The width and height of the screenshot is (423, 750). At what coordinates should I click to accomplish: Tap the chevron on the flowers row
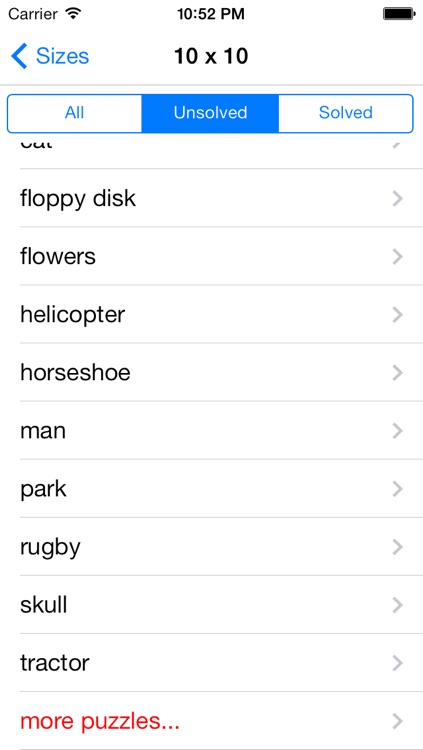(397, 257)
